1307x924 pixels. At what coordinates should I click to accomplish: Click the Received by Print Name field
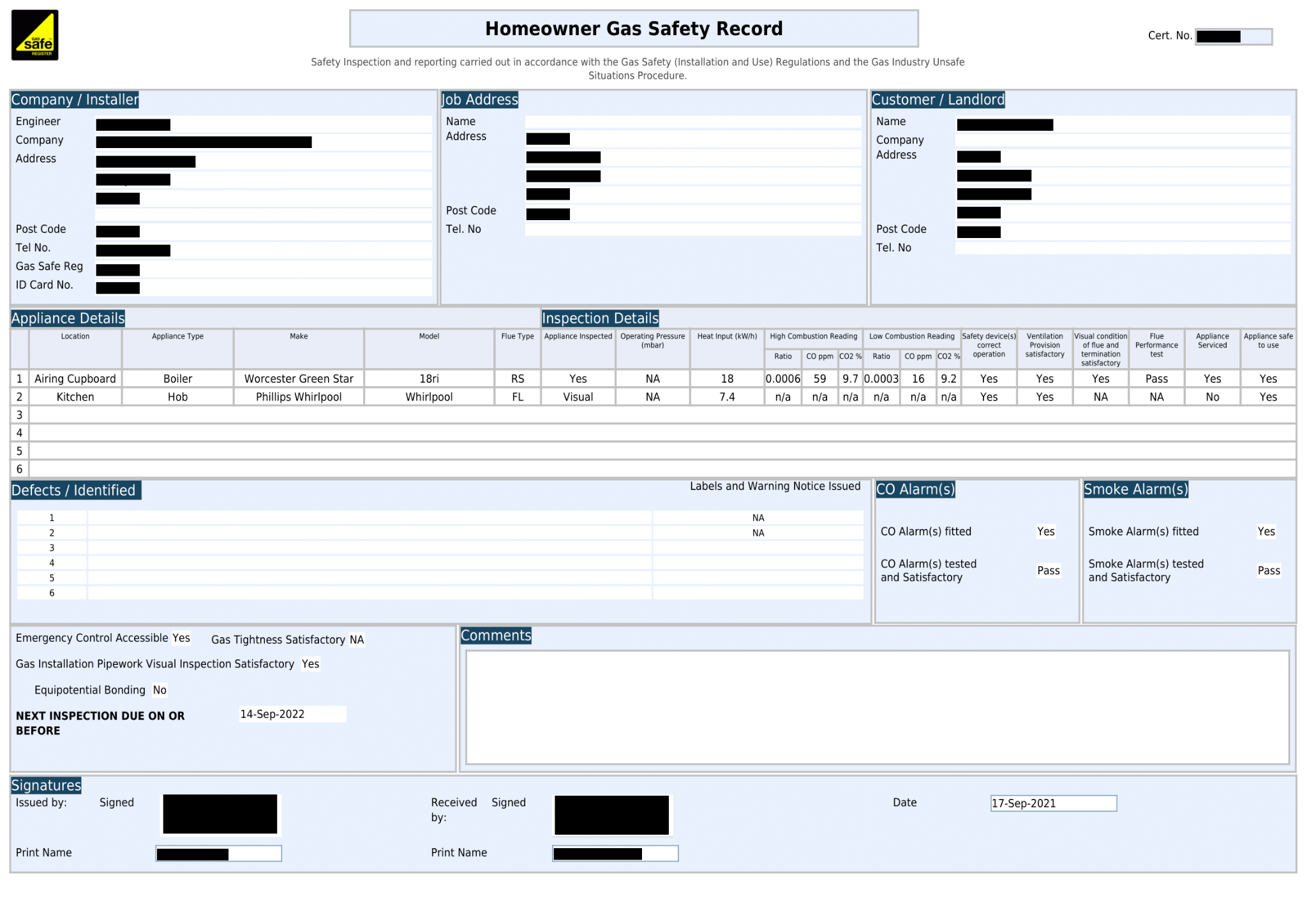(615, 854)
